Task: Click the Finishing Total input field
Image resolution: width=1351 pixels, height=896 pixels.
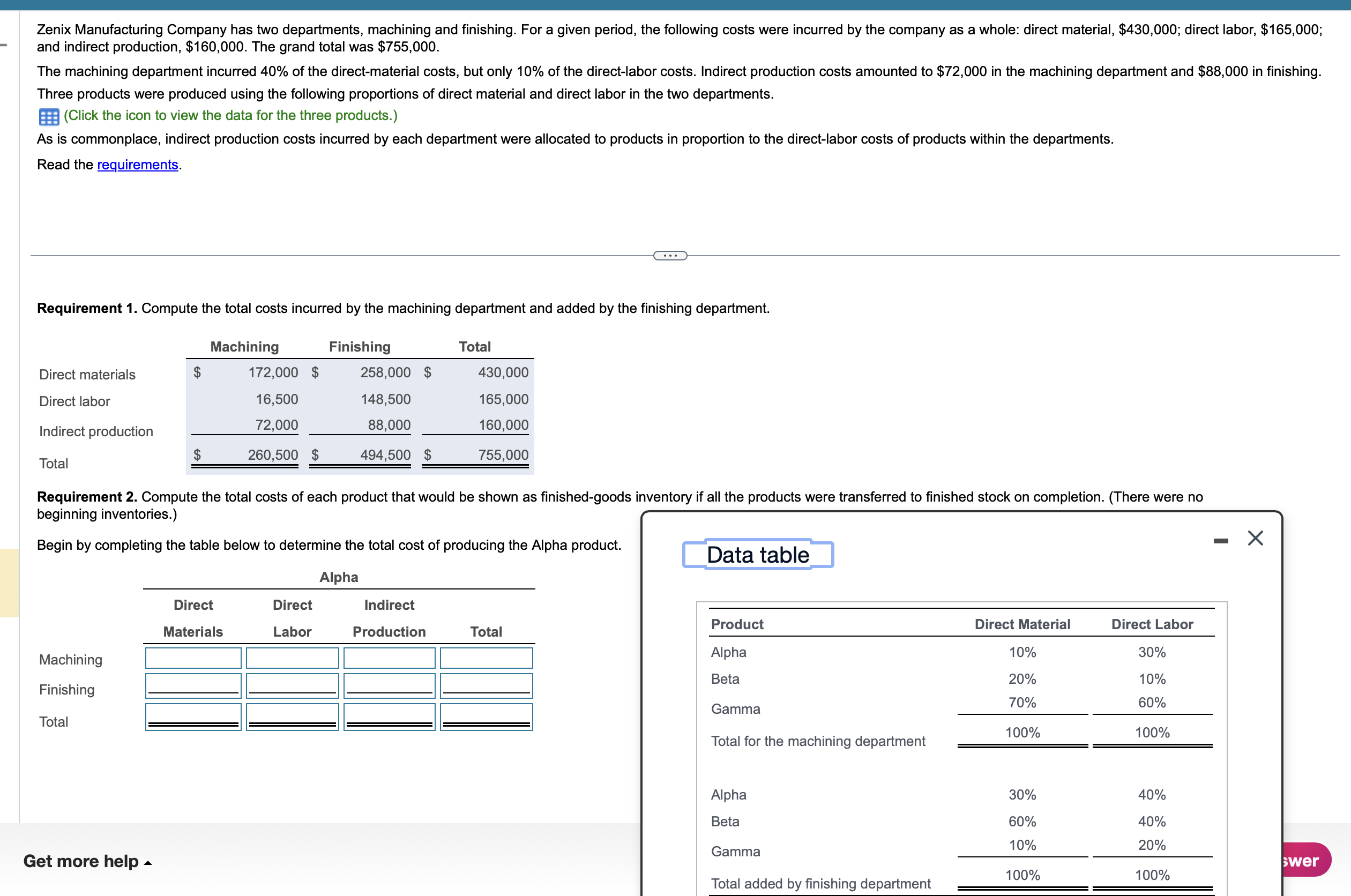Action: pos(487,685)
